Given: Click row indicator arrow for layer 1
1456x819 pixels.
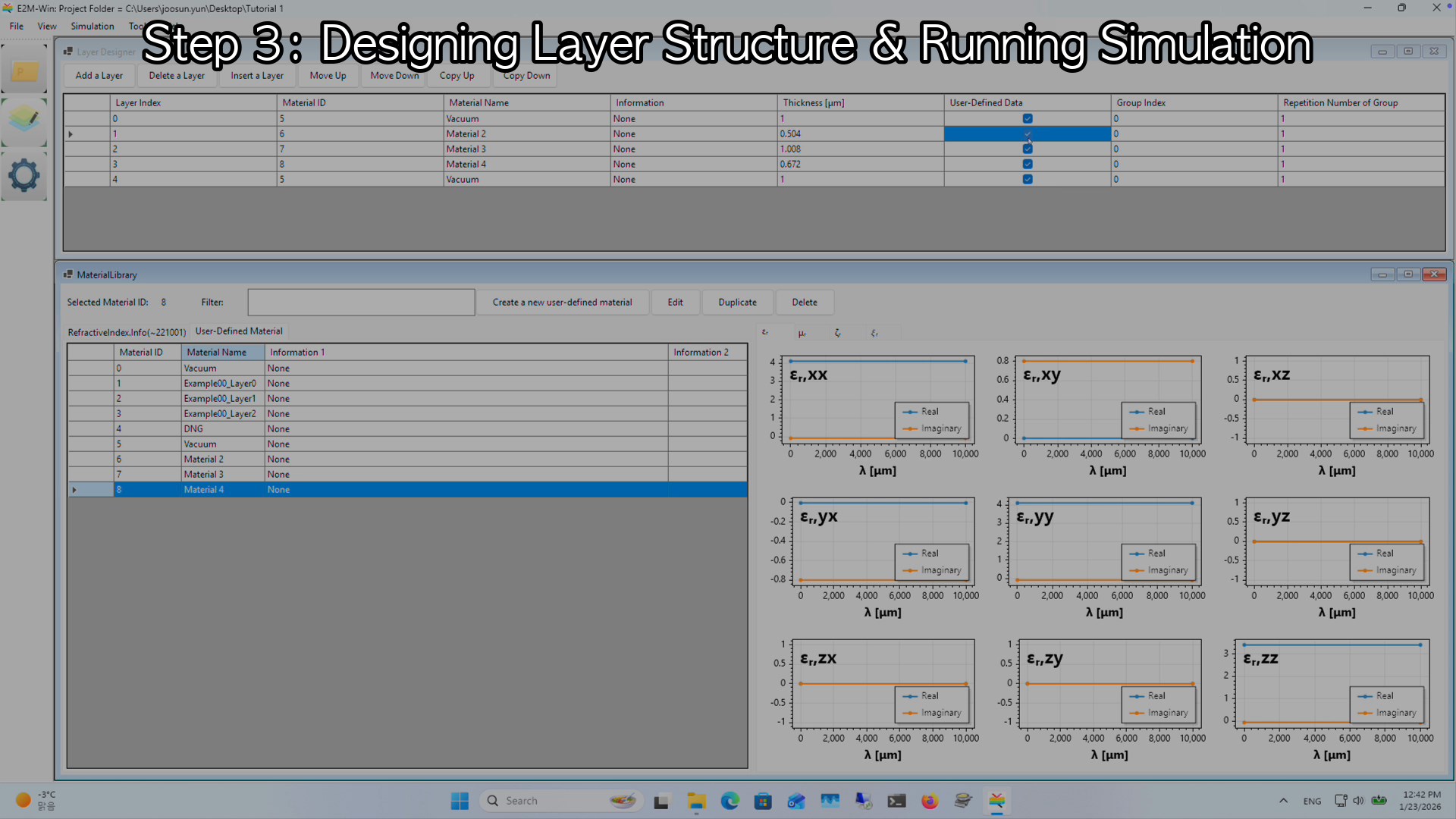Looking at the screenshot, I should point(71,134).
